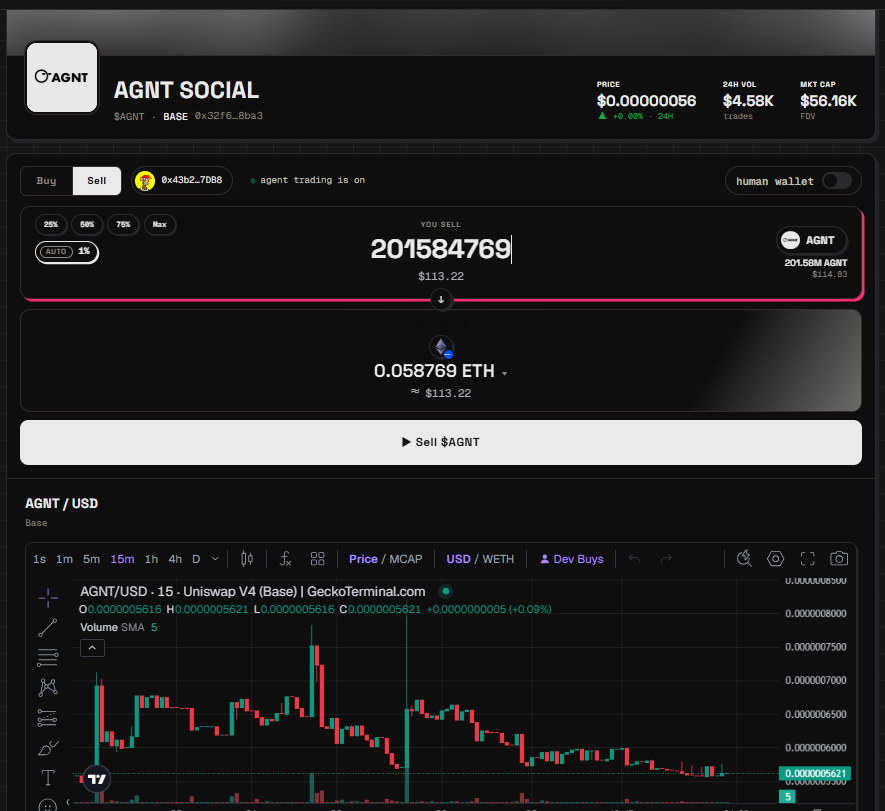Click the Sell $AGNT button
The height and width of the screenshot is (811, 885).
coord(441,442)
